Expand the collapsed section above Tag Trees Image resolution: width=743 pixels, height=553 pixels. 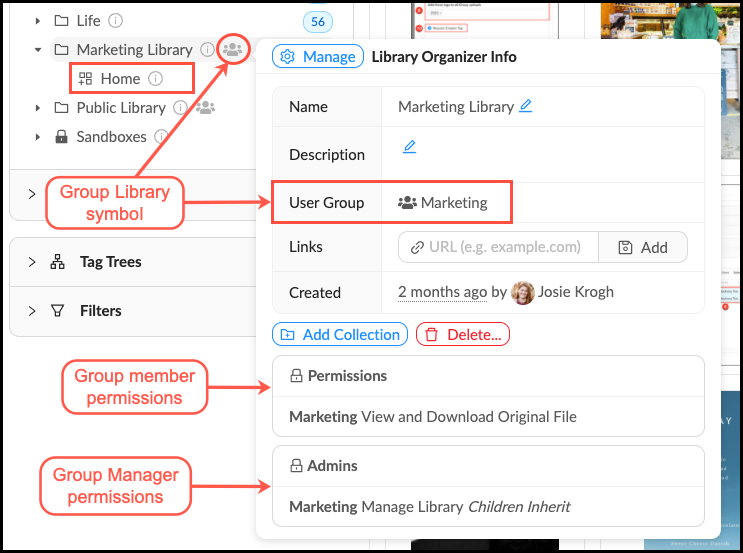point(32,194)
